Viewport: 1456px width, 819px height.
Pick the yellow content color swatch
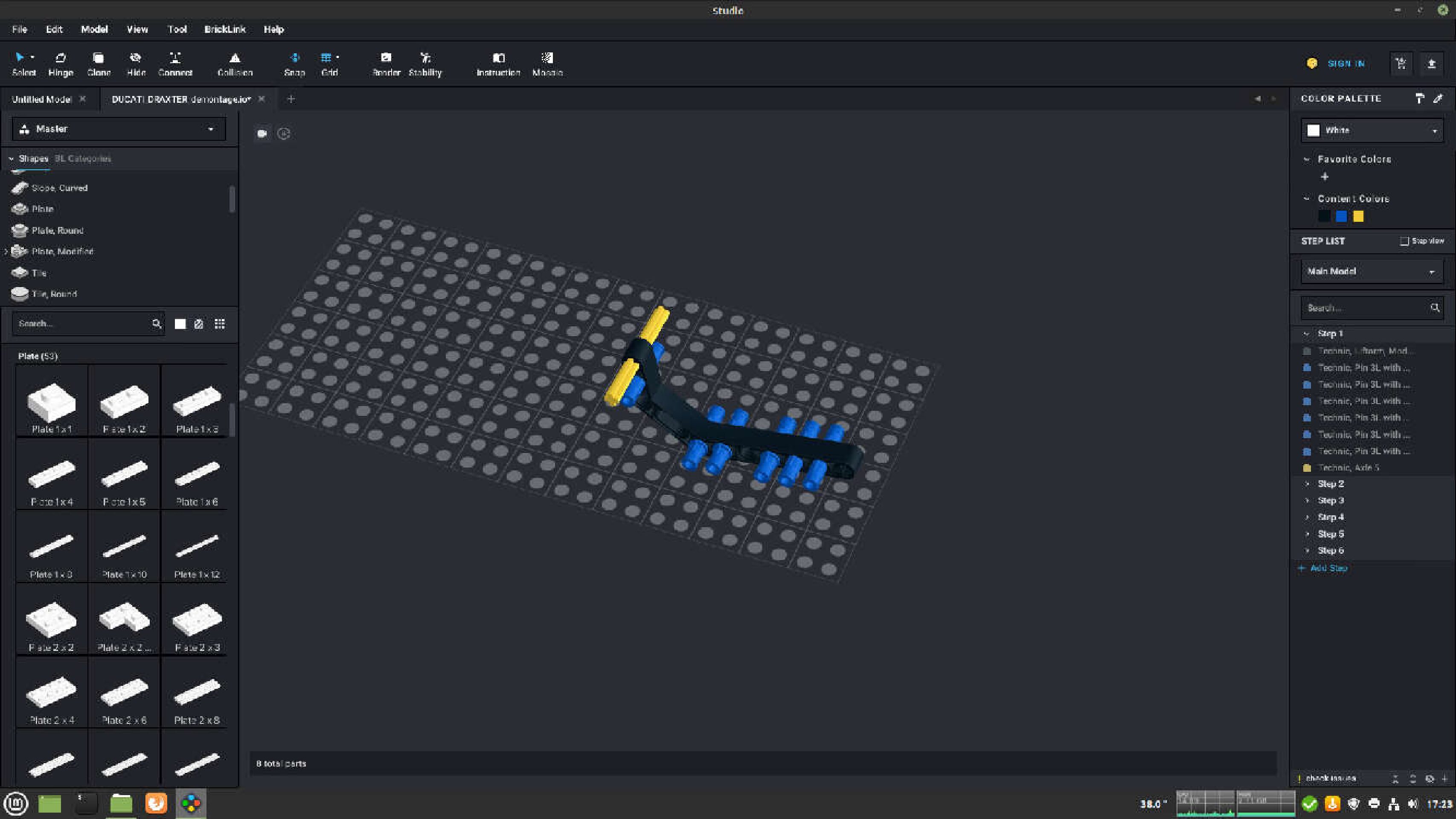(x=1358, y=216)
